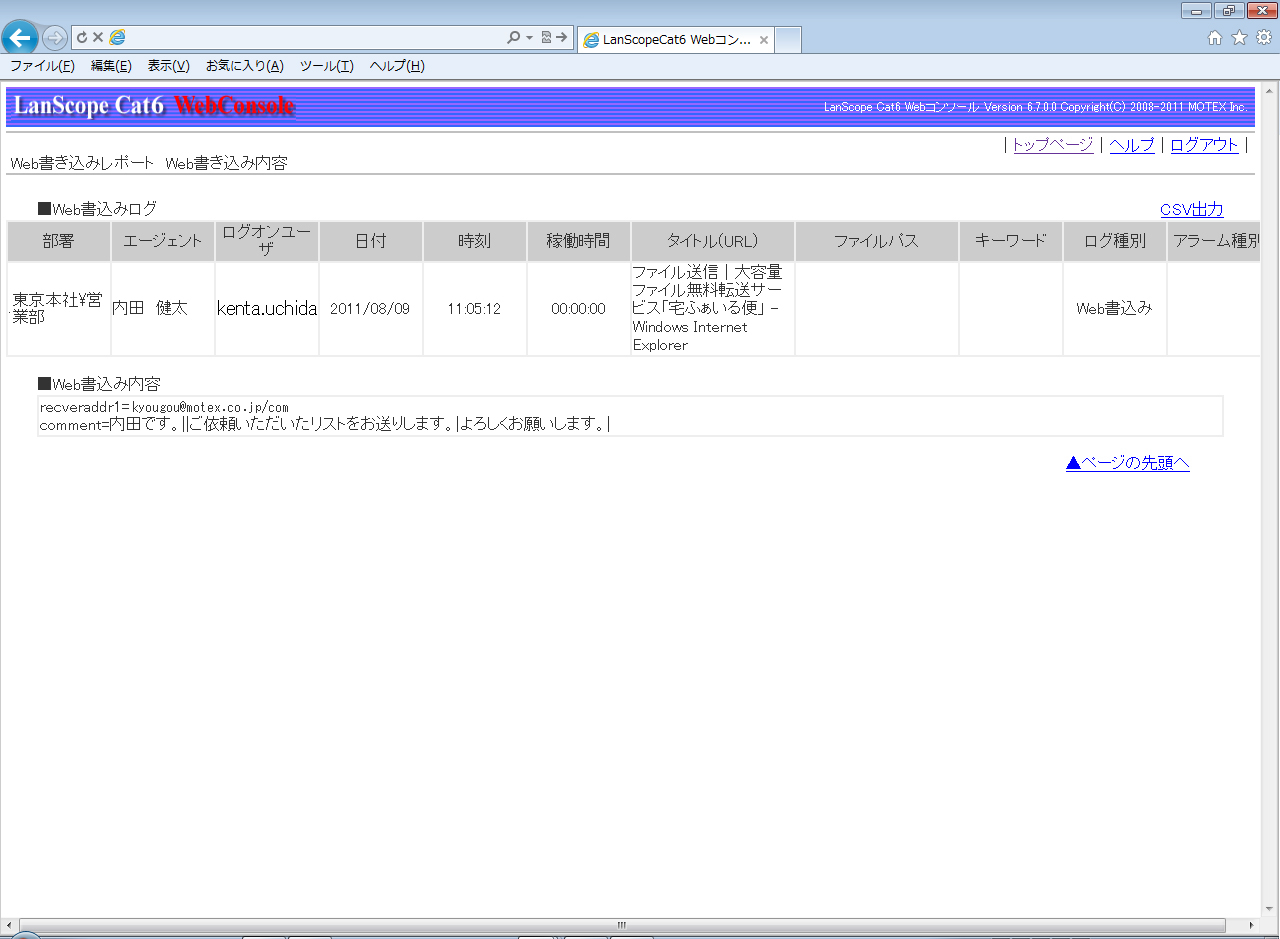This screenshot has width=1280, height=939.
Task: Click the refresh icon in address bar
Action: (82, 37)
